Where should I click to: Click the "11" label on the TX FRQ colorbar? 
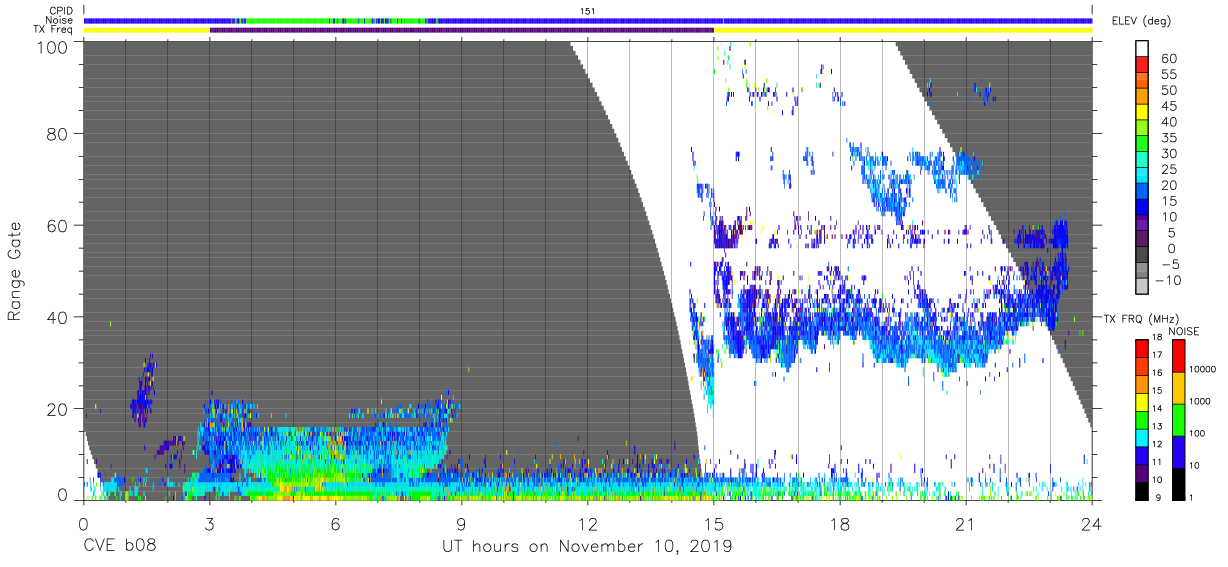(1156, 463)
